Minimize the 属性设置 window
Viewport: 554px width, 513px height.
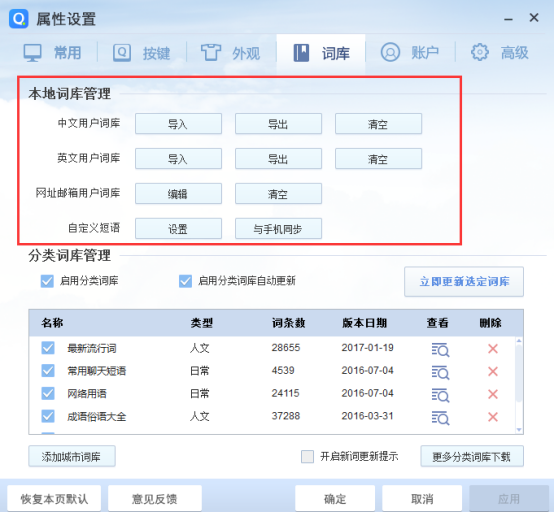[x=508, y=19]
